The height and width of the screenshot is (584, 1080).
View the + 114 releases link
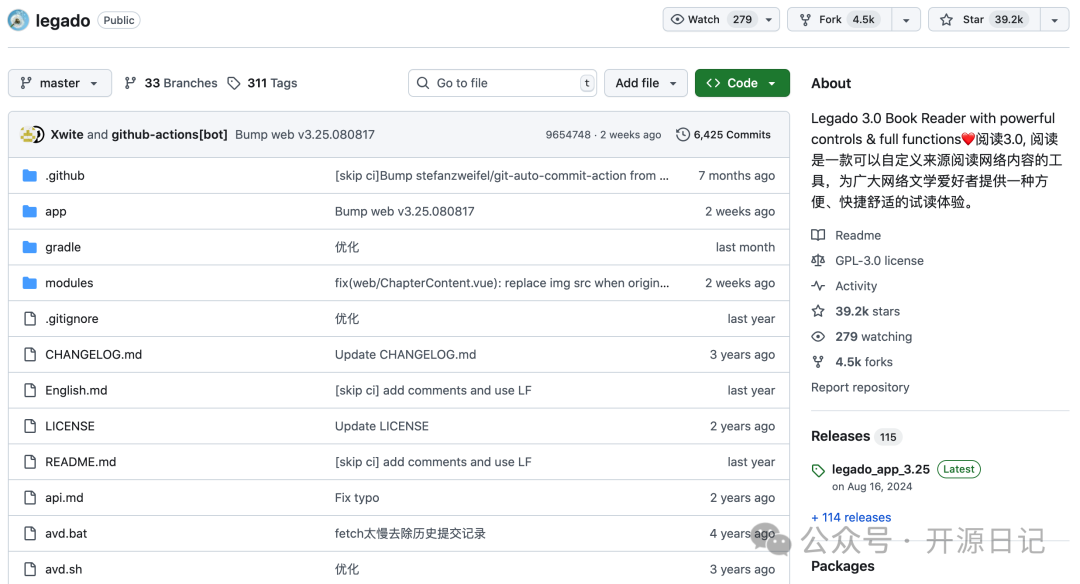[x=851, y=518]
